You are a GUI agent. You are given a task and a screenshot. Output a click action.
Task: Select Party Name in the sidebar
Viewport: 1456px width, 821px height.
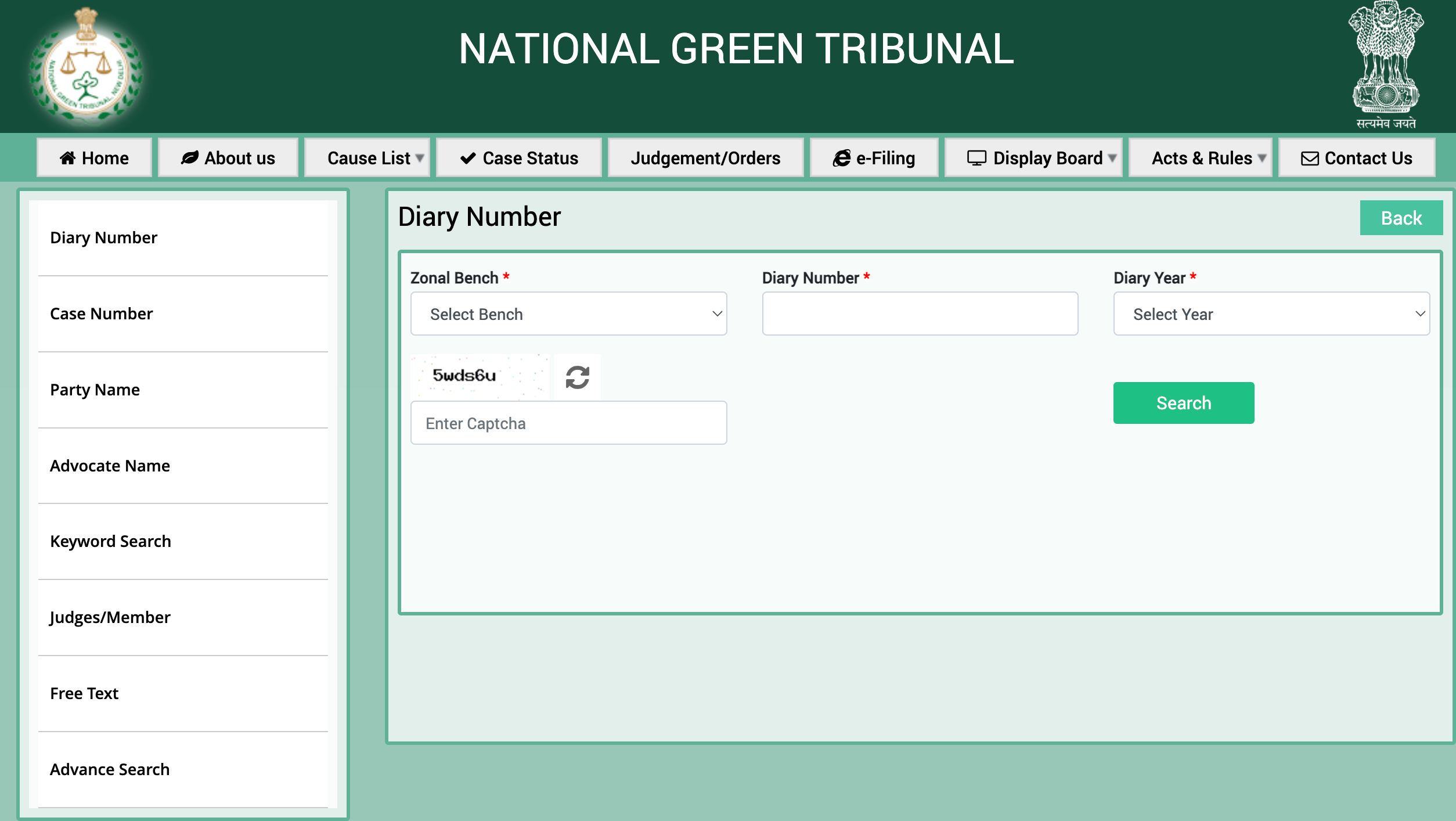(x=95, y=390)
